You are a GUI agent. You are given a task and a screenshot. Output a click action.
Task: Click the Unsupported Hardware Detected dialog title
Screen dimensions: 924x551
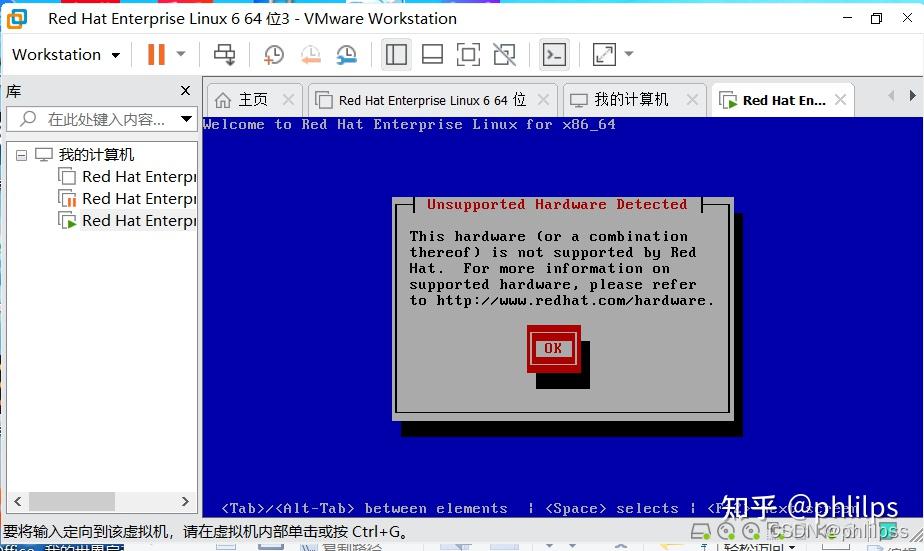[x=557, y=204]
